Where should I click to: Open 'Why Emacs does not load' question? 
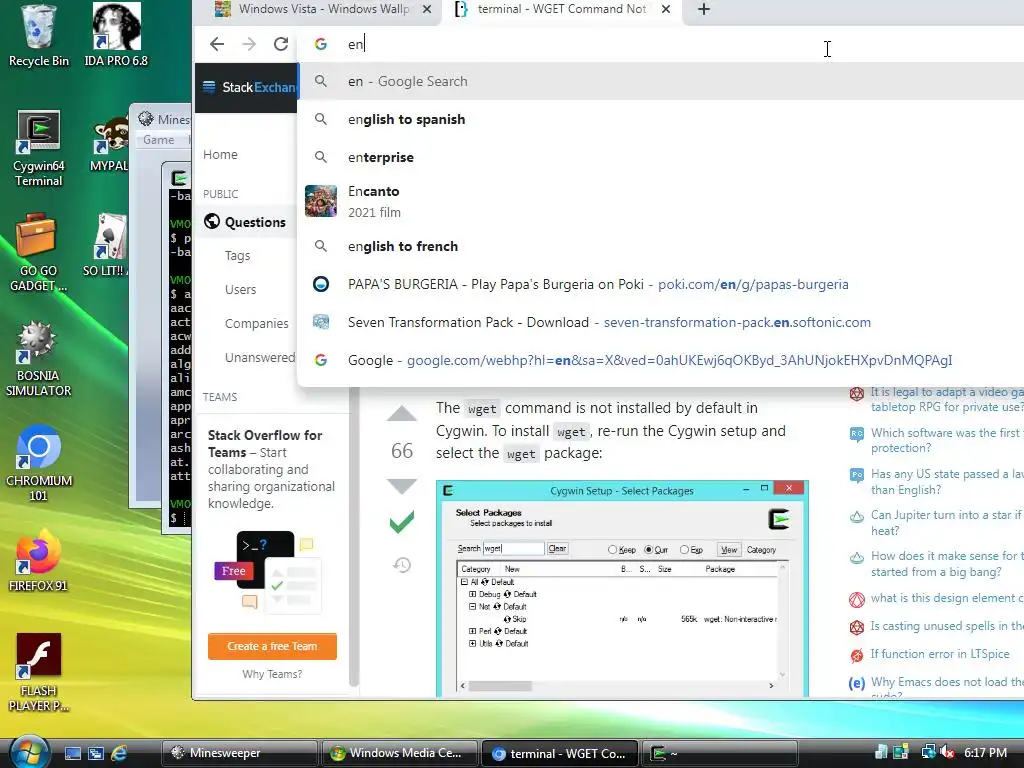pos(946,686)
